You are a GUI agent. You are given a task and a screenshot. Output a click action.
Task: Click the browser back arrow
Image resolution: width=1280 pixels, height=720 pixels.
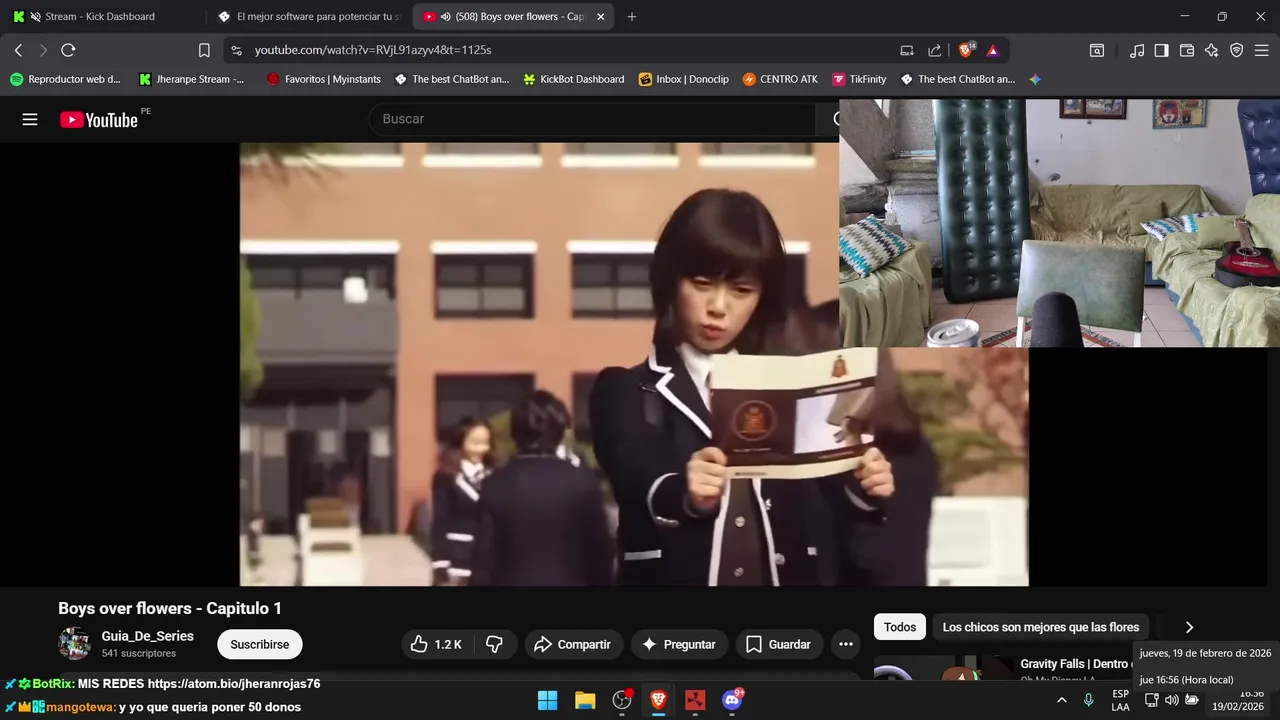tap(18, 50)
